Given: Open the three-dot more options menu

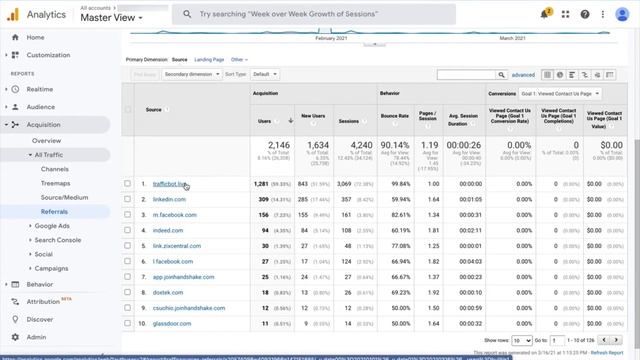Looking at the screenshot, I should (x=603, y=14).
